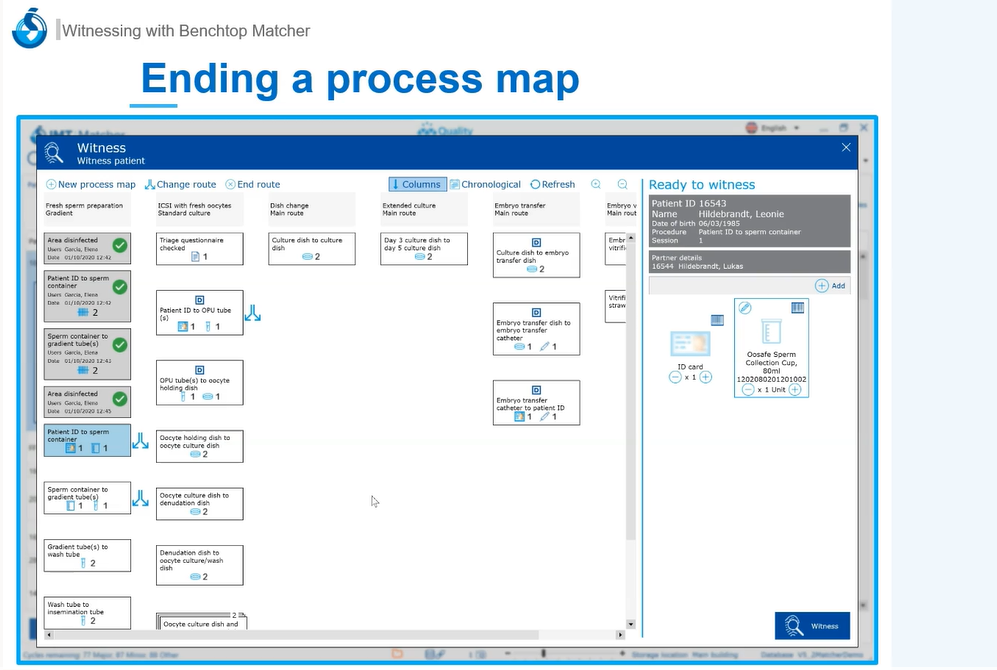997x670 pixels.
Task: Close the Witness dialog
Action: pos(846,148)
